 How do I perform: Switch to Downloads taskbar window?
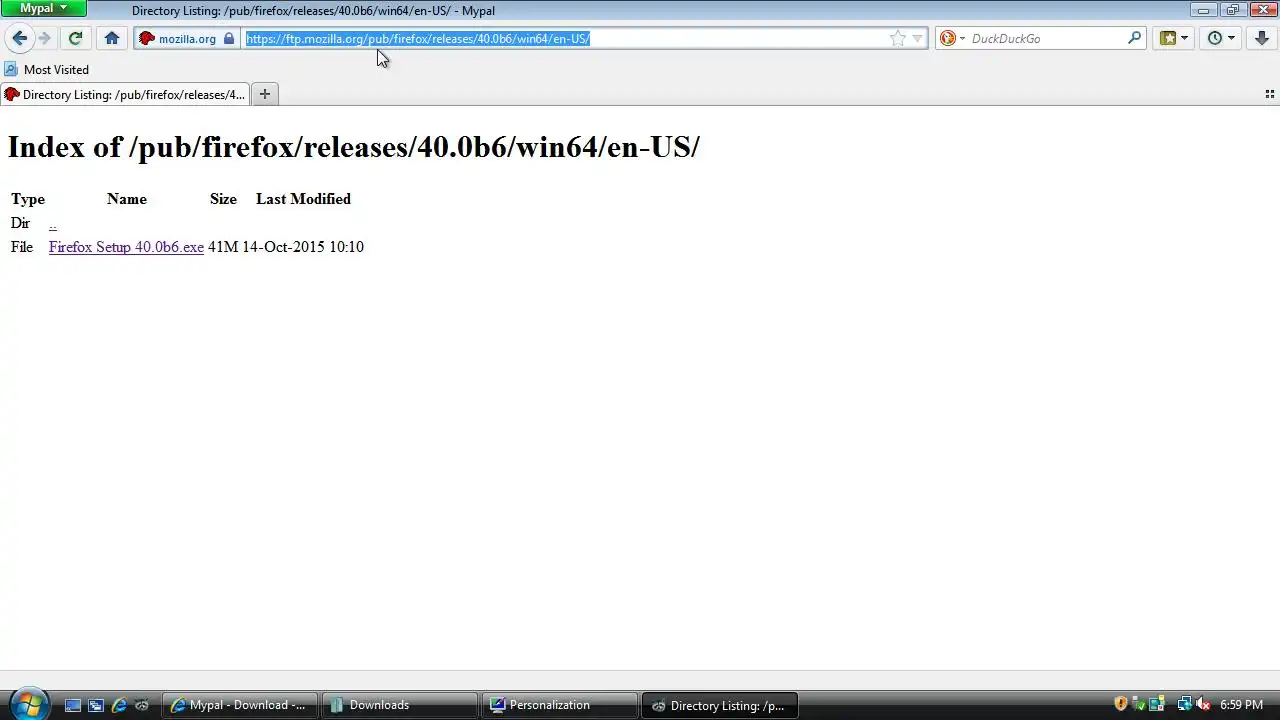[400, 705]
